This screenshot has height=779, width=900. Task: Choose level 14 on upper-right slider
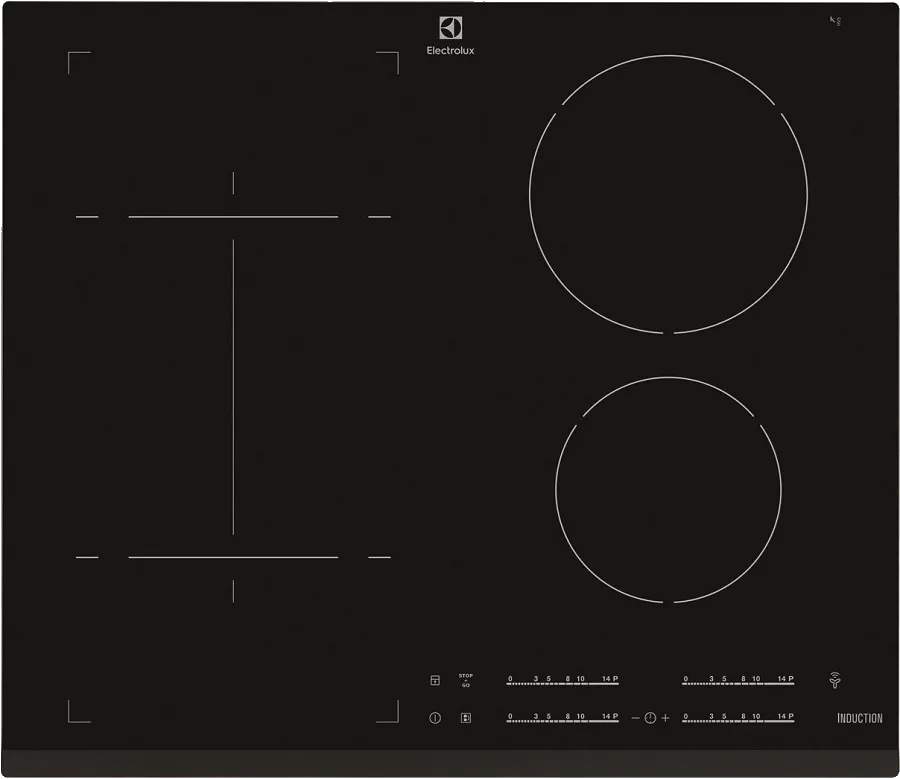click(x=781, y=681)
